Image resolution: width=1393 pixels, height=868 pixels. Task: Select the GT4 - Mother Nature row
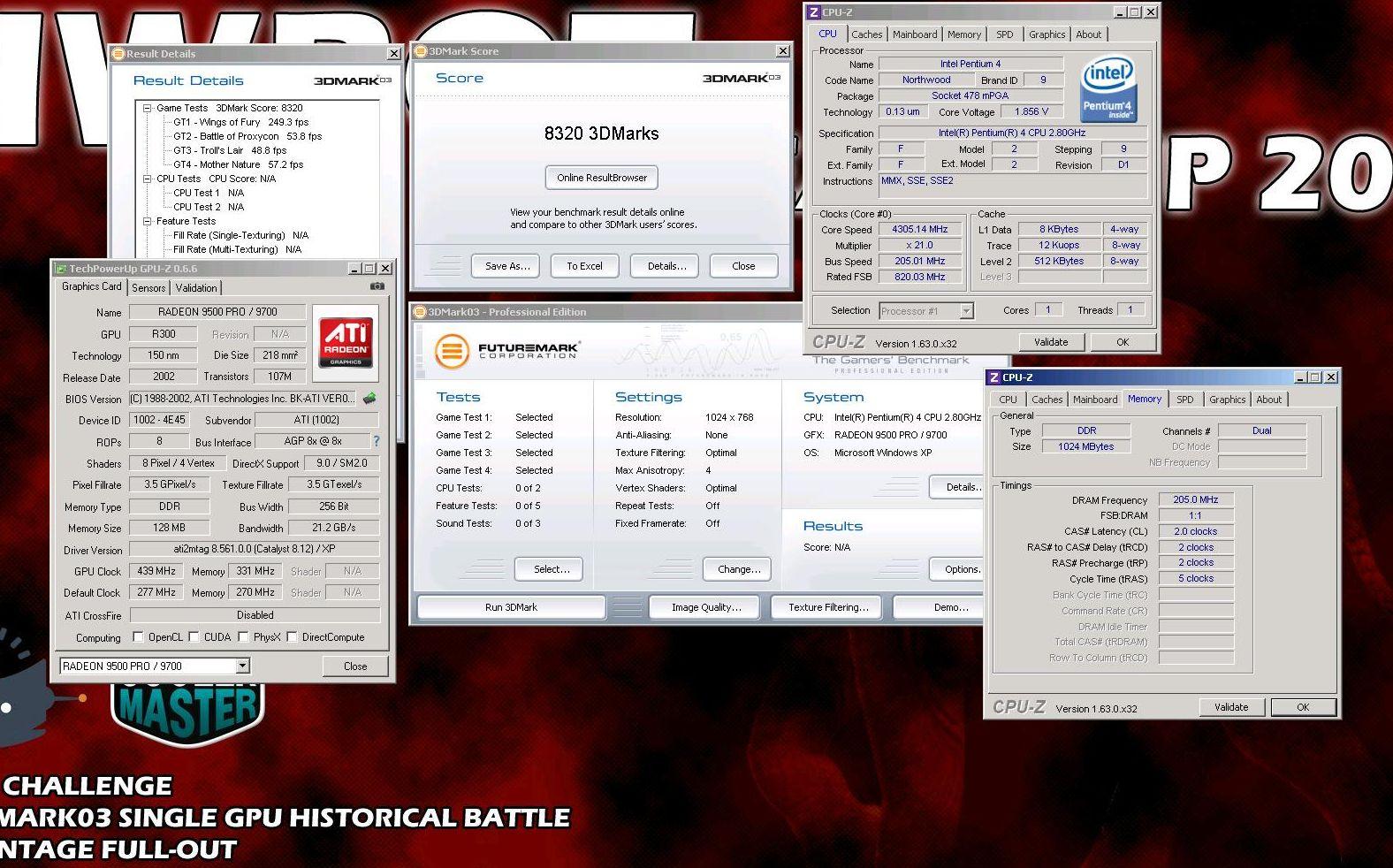(238, 164)
